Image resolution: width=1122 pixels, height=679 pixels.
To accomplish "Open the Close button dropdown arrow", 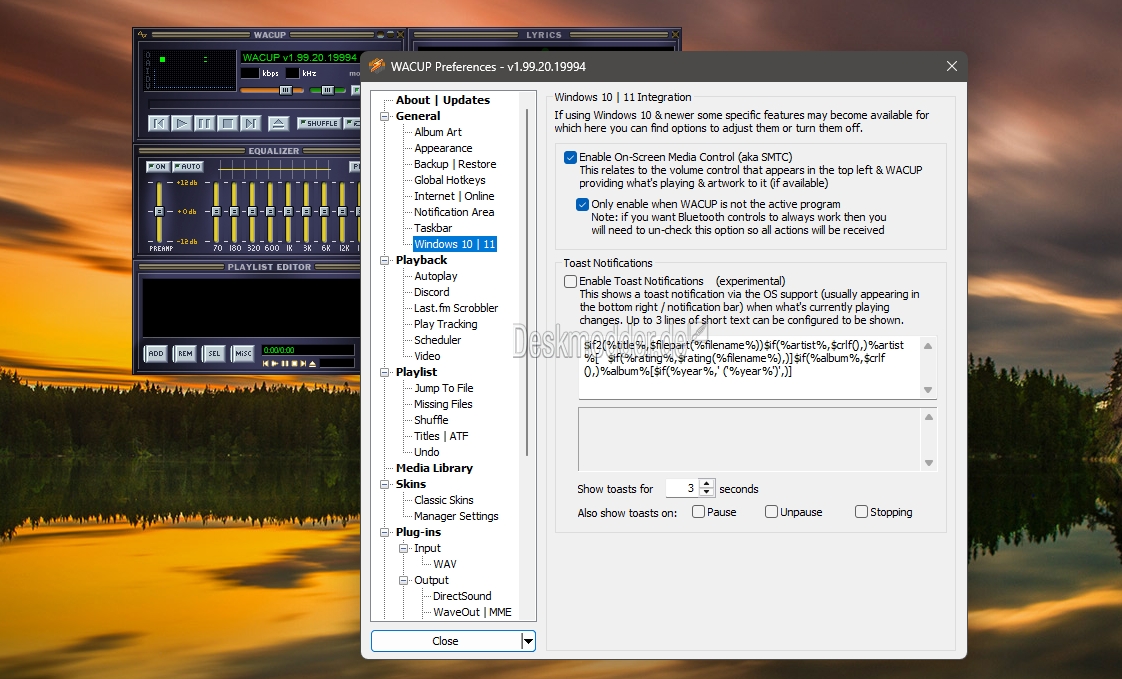I will click(x=528, y=641).
